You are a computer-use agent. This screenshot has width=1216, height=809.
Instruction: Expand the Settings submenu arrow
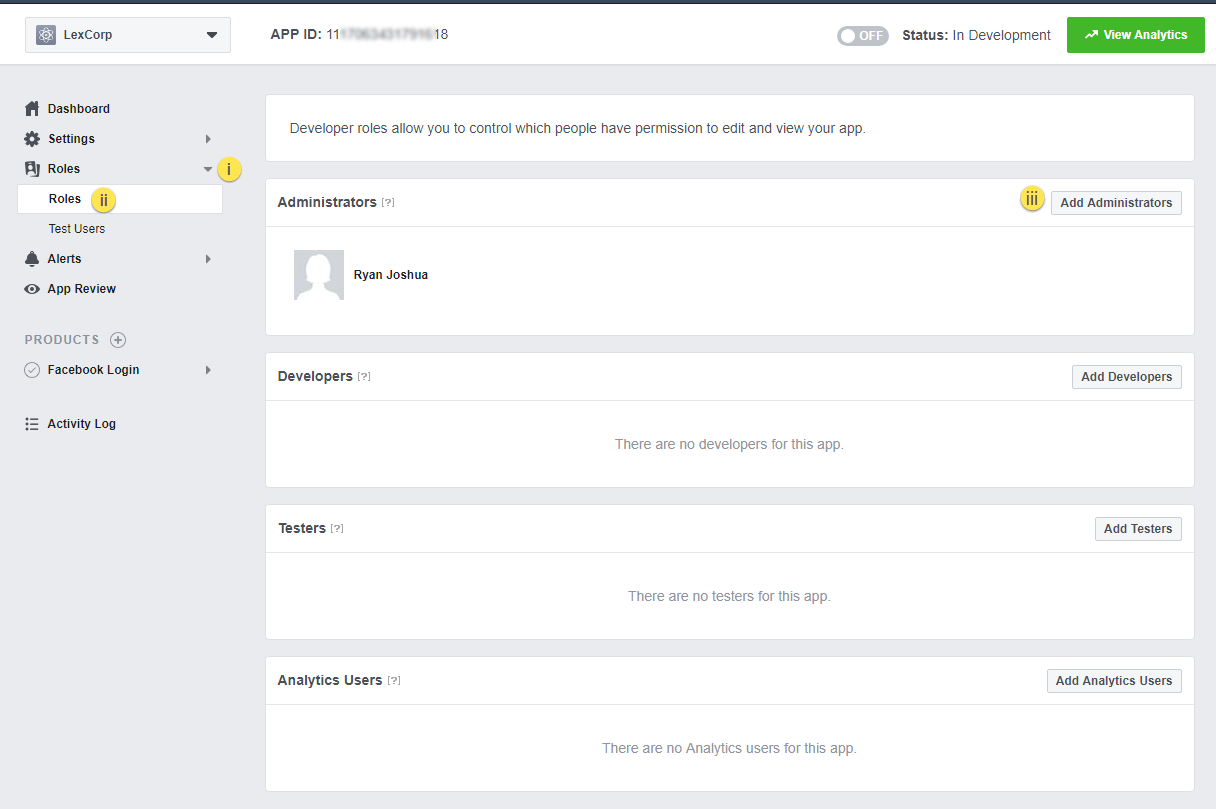click(208, 139)
